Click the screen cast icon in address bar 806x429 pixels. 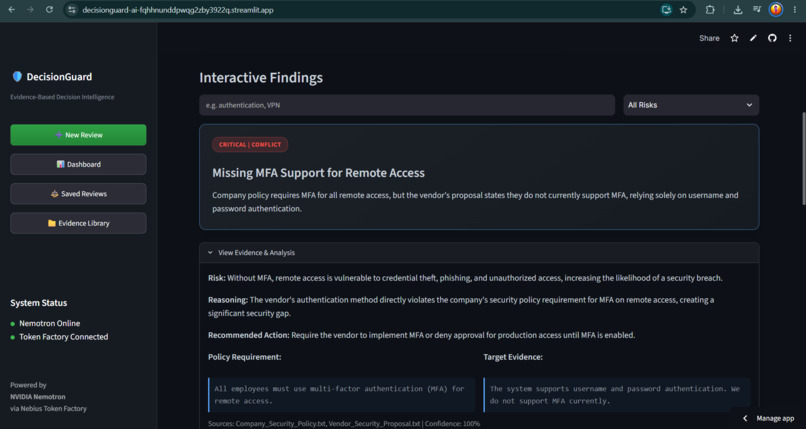pyautogui.click(x=666, y=10)
